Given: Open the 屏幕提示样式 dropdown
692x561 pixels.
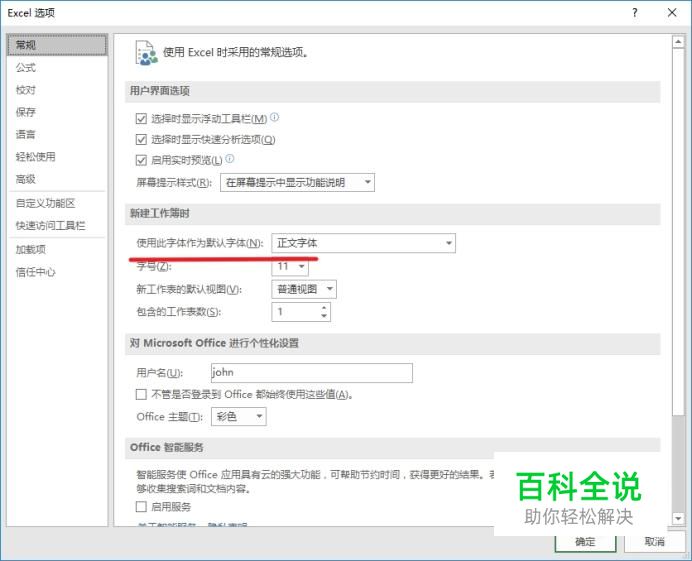Looking at the screenshot, I should click(297, 183).
